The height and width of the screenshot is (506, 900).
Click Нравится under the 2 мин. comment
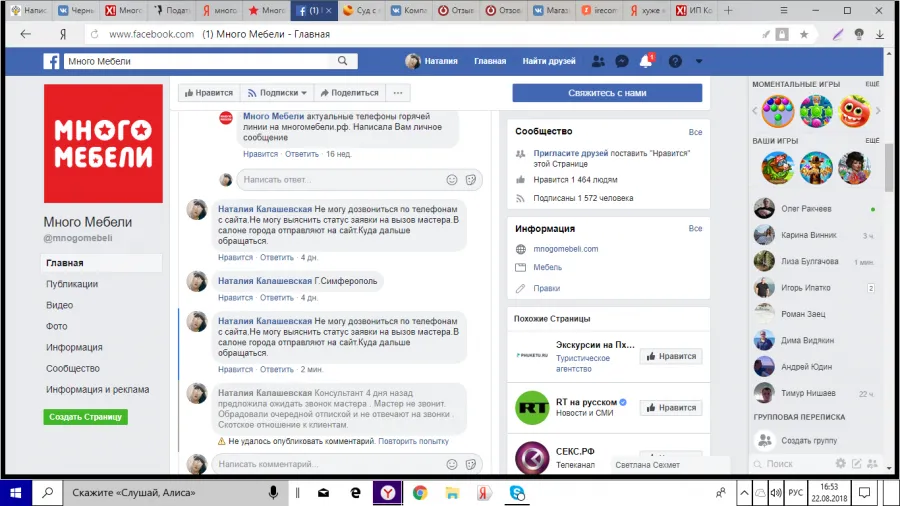tap(235, 369)
